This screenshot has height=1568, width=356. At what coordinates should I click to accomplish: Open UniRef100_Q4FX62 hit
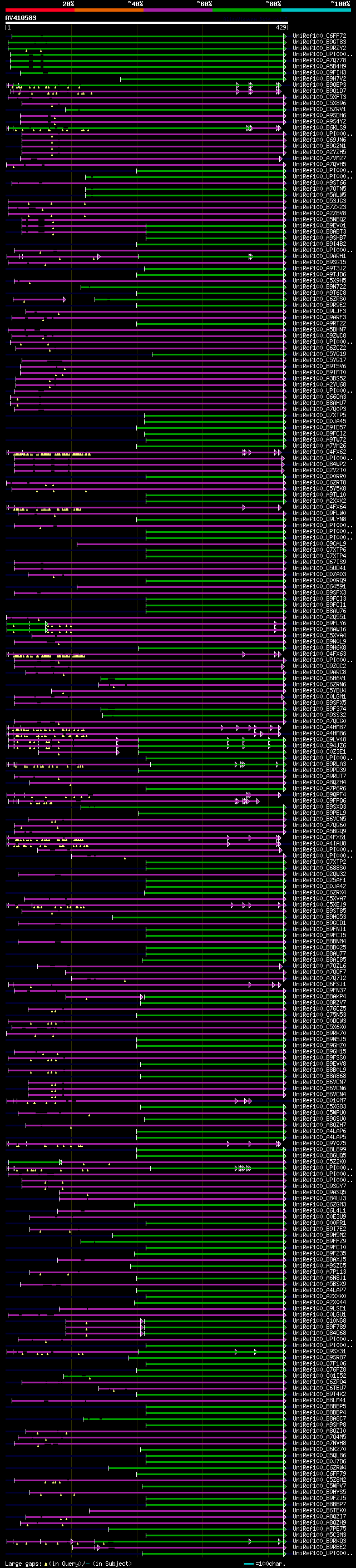319,452
